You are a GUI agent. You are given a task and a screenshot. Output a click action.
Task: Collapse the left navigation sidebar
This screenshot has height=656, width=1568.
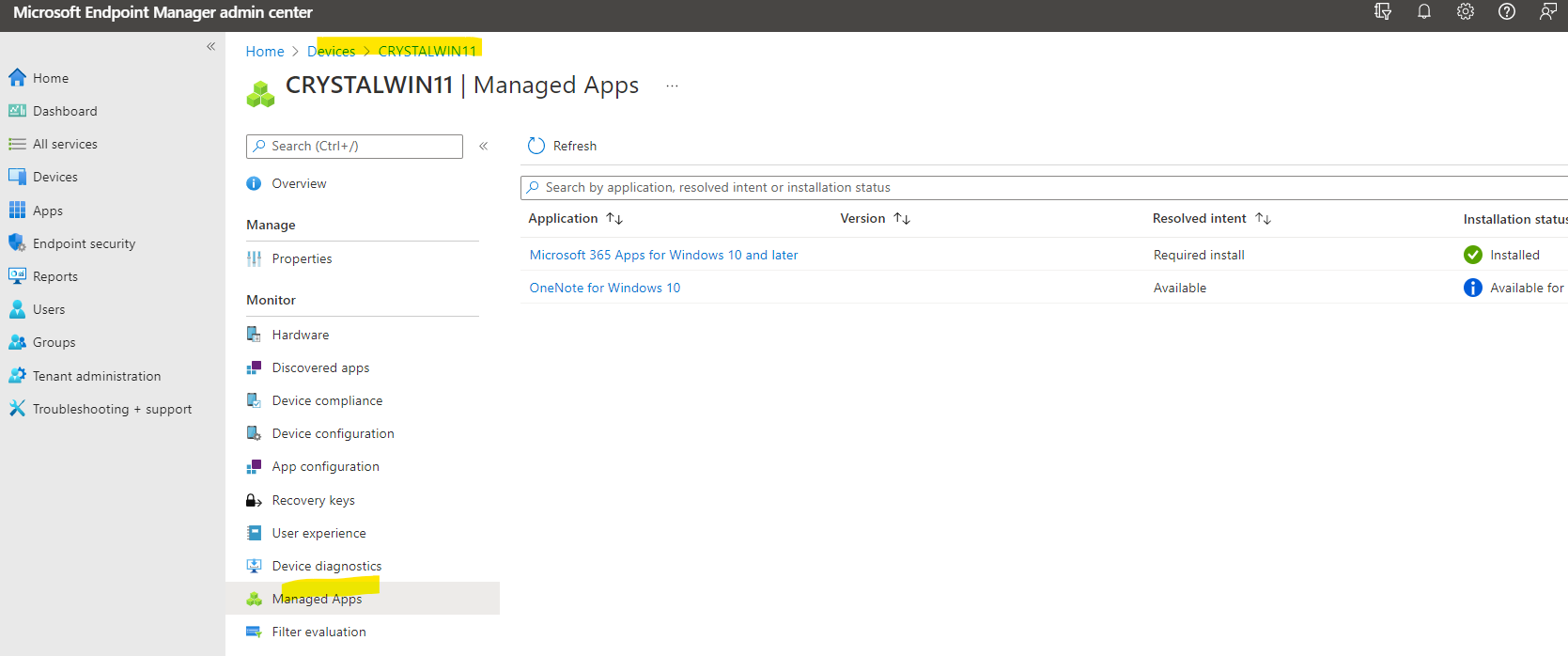[211, 46]
